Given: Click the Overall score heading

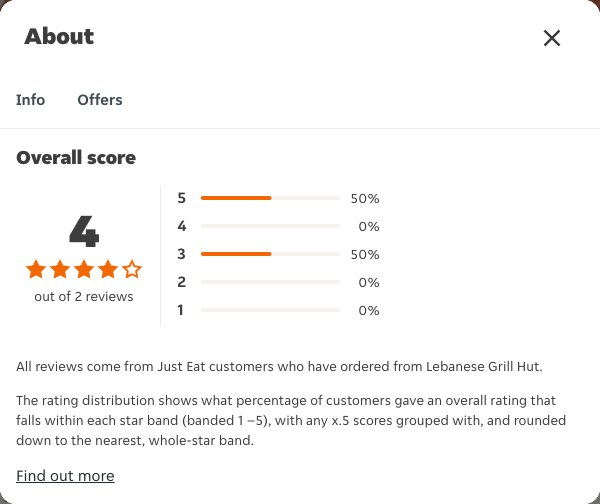Looking at the screenshot, I should point(76,158).
